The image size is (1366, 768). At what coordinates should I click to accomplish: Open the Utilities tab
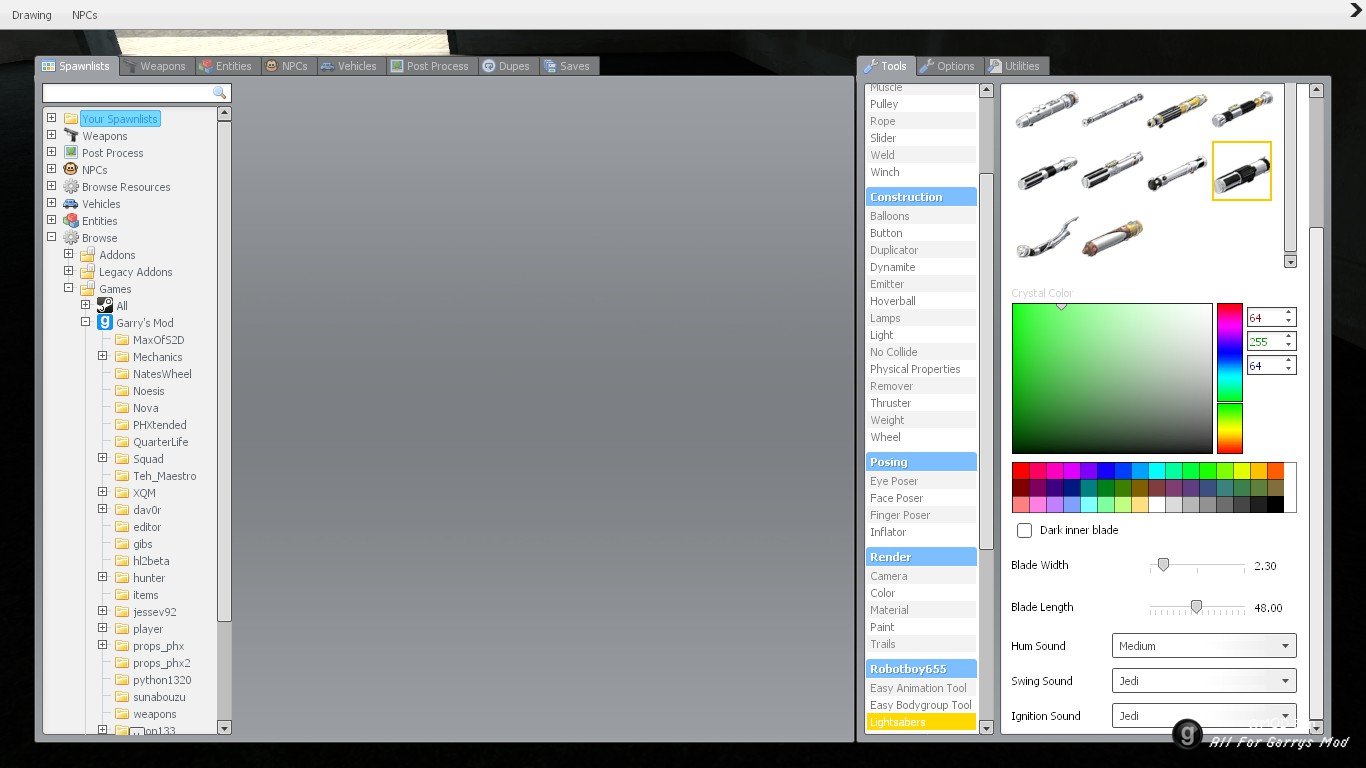[1016, 66]
